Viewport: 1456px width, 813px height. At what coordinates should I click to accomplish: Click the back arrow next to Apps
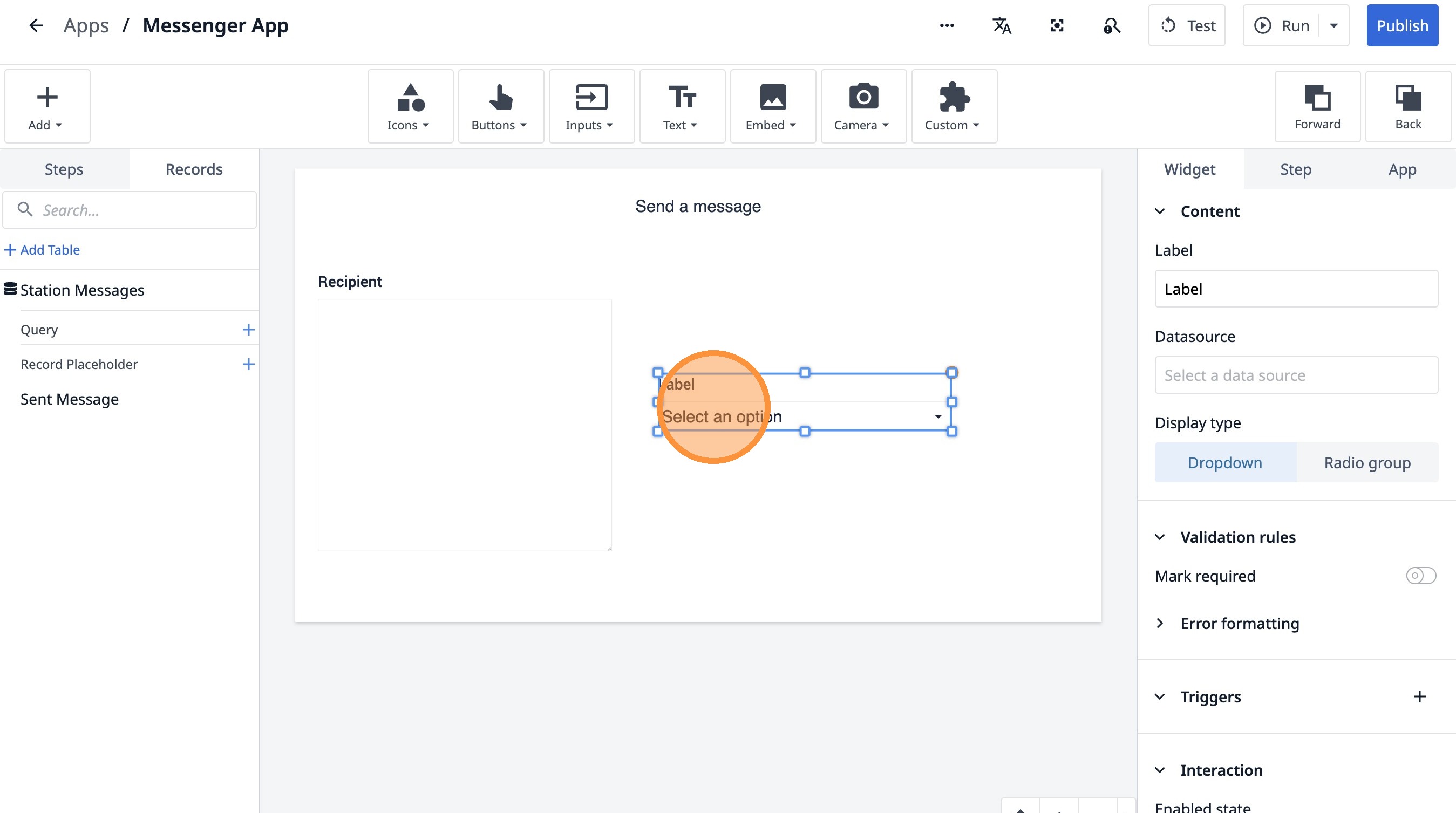(x=36, y=25)
